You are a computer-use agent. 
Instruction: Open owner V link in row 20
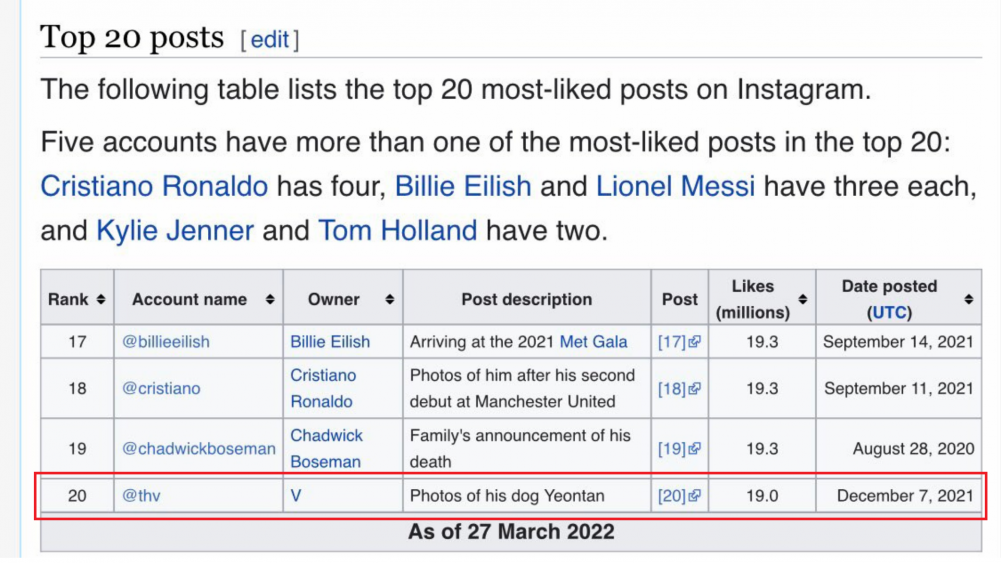click(296, 496)
